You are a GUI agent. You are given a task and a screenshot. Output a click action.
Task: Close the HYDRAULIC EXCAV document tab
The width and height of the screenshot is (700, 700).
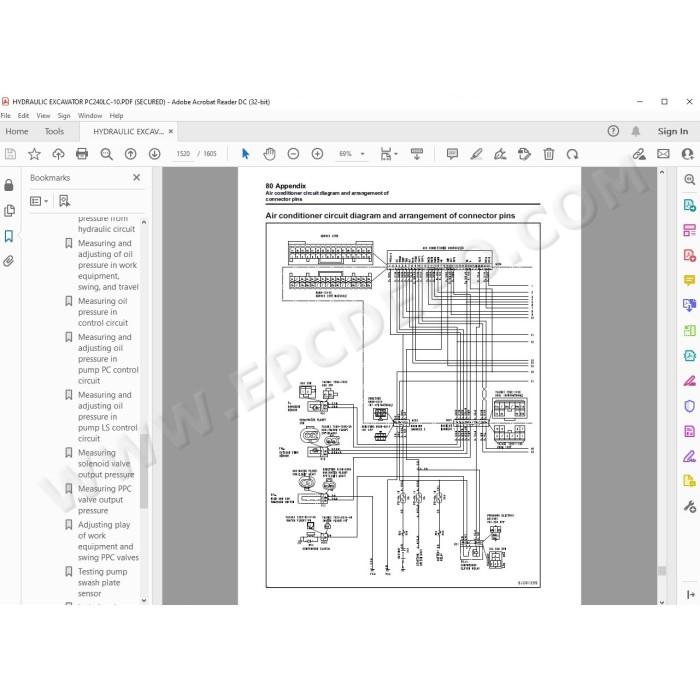[171, 131]
